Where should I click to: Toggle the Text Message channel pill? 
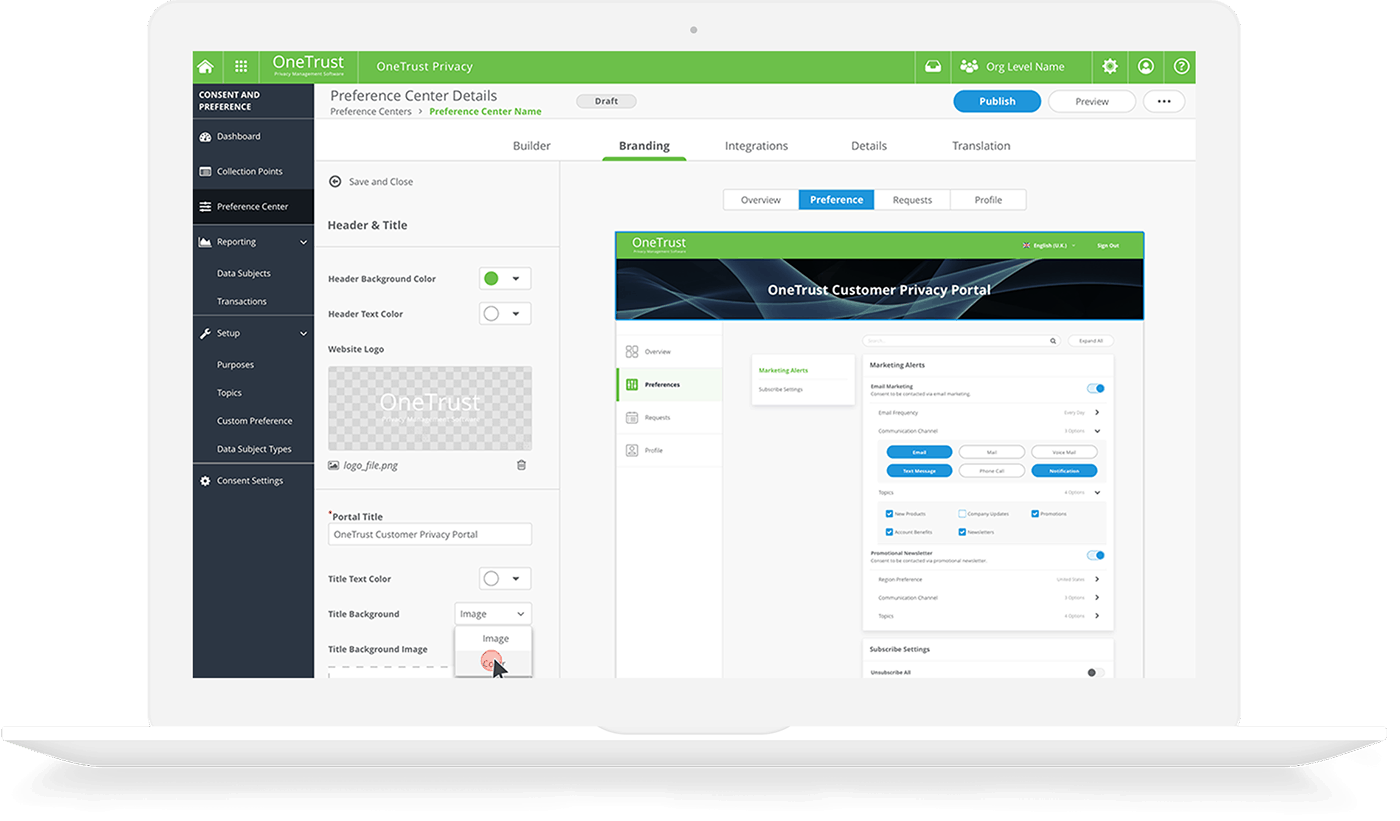(x=919, y=471)
